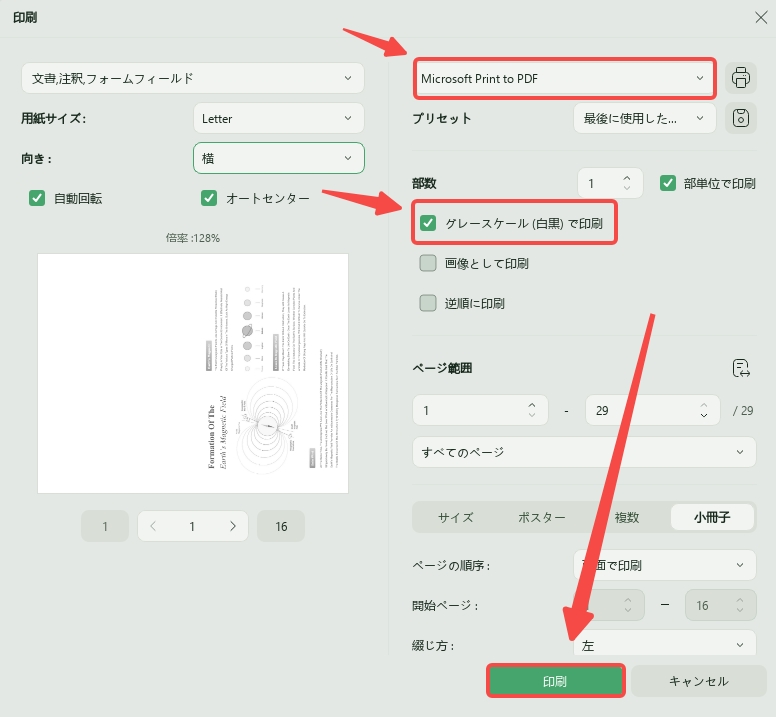Click the print preview thumbnail
The width and height of the screenshot is (776, 717).
(193, 373)
